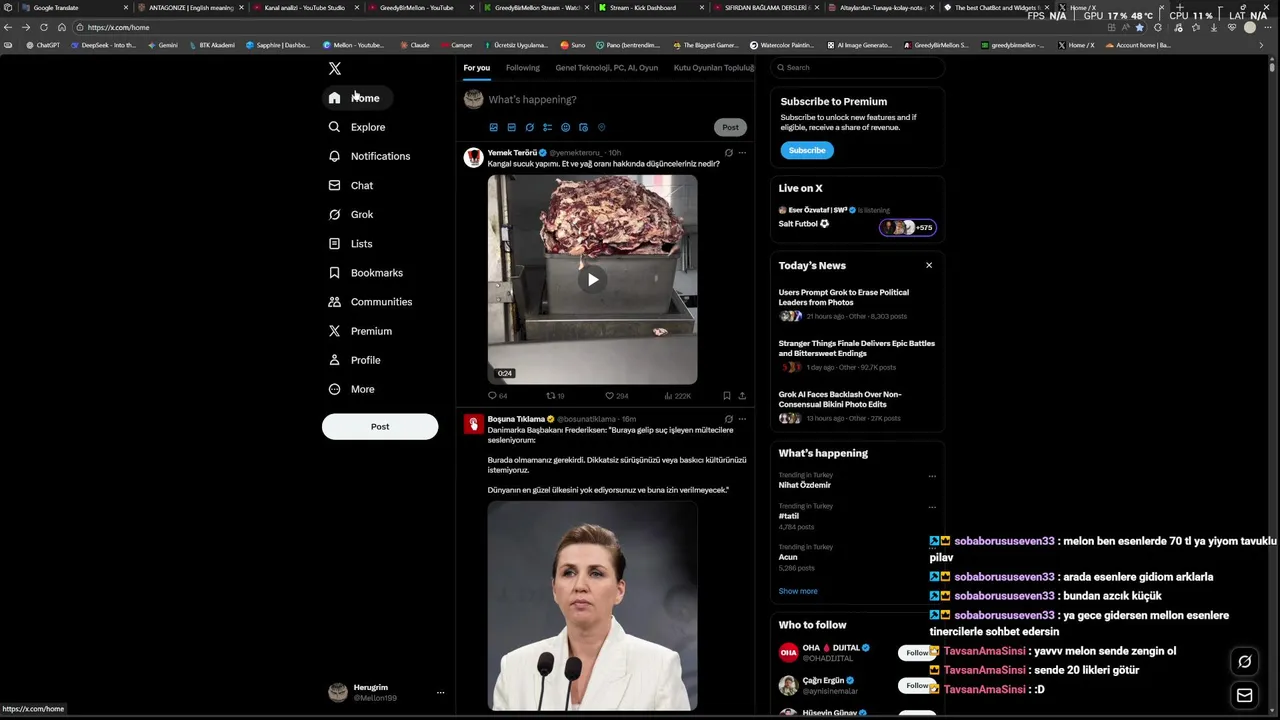Reply to the Yemek Terörü post
Viewport: 1280px width, 720px height.
tap(497, 396)
